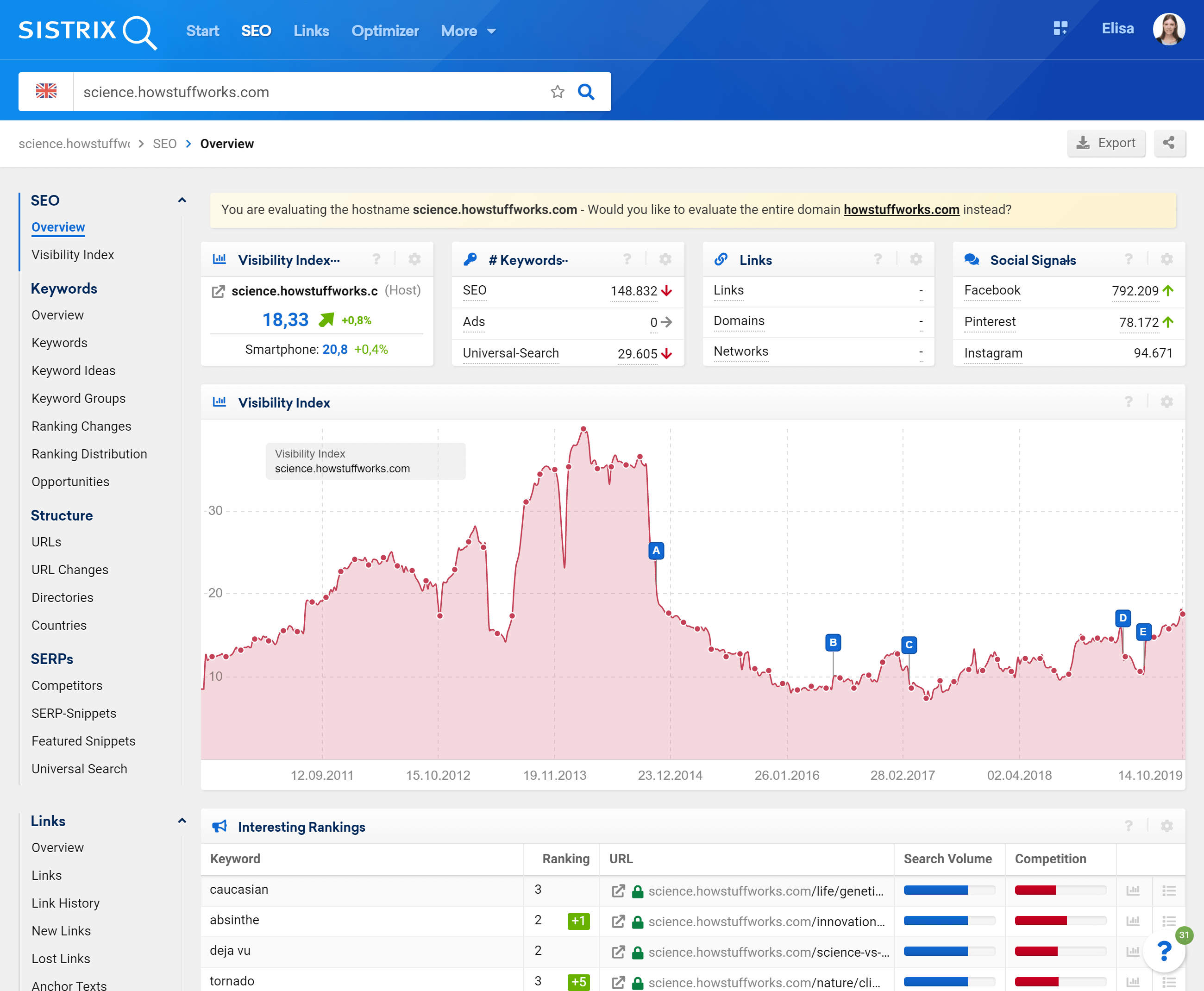Click the domain search input field
Viewport: 1204px width, 991px height.
tap(308, 92)
